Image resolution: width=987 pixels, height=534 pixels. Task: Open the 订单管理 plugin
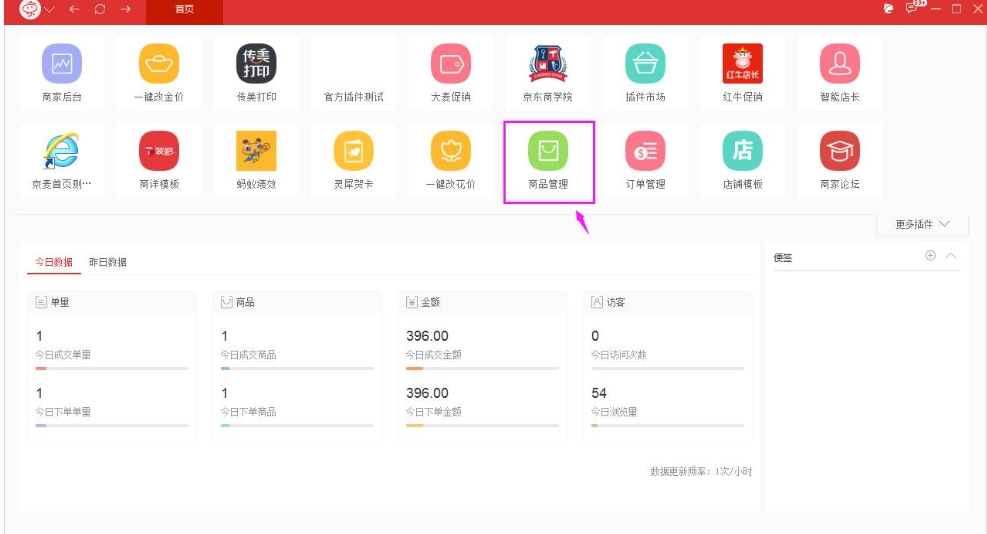(x=645, y=151)
